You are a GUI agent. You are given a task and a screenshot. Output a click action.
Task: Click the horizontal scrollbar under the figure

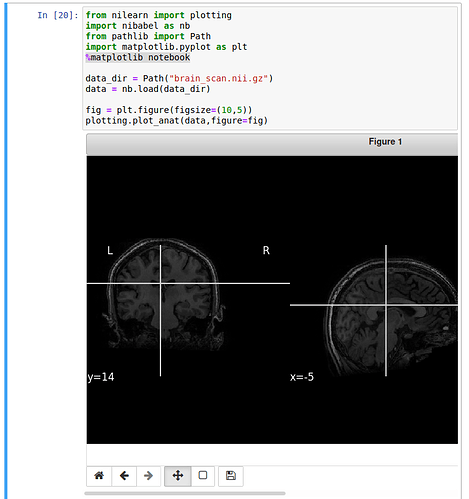click(x=185, y=493)
